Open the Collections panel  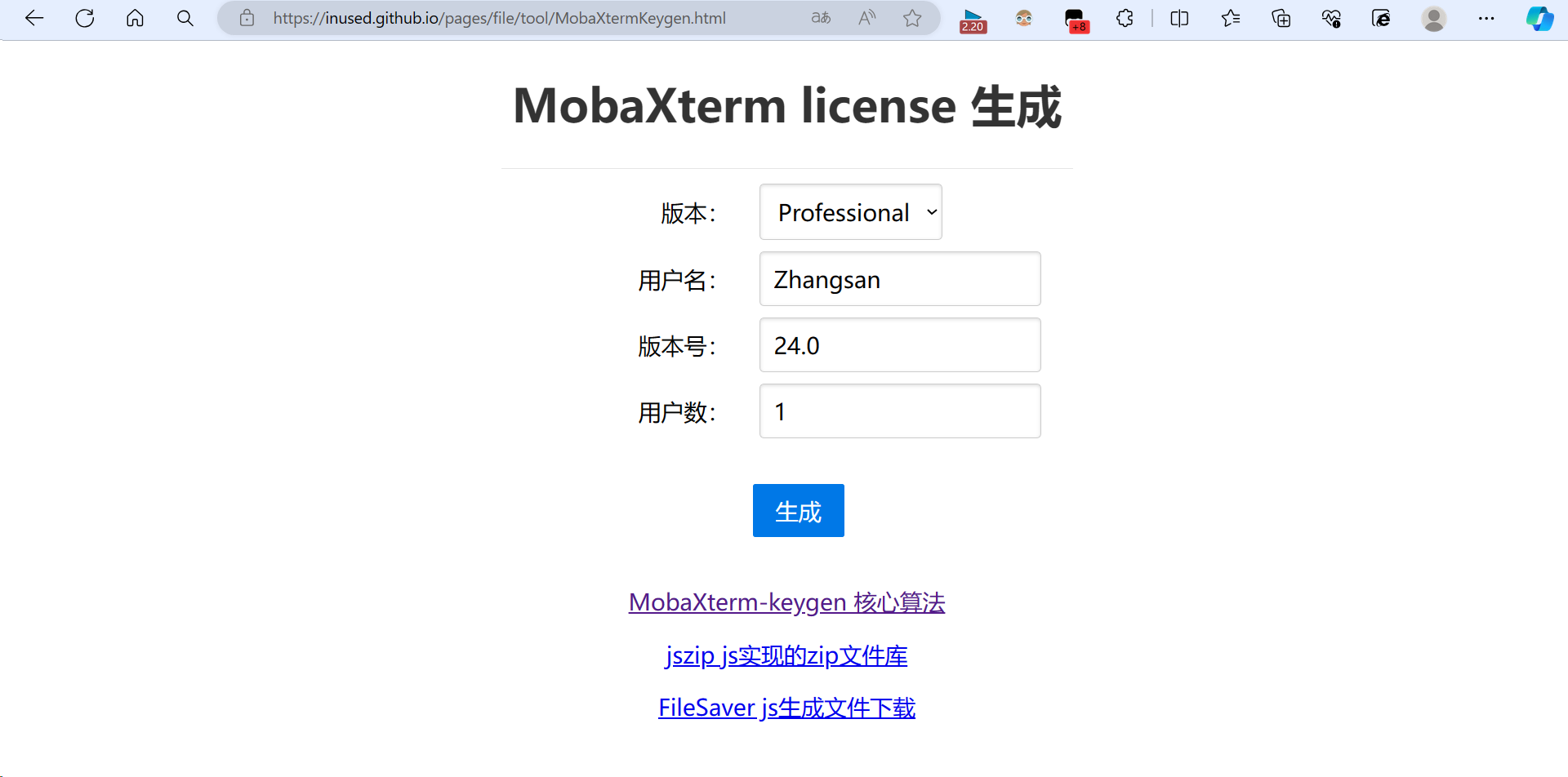pos(1281,18)
